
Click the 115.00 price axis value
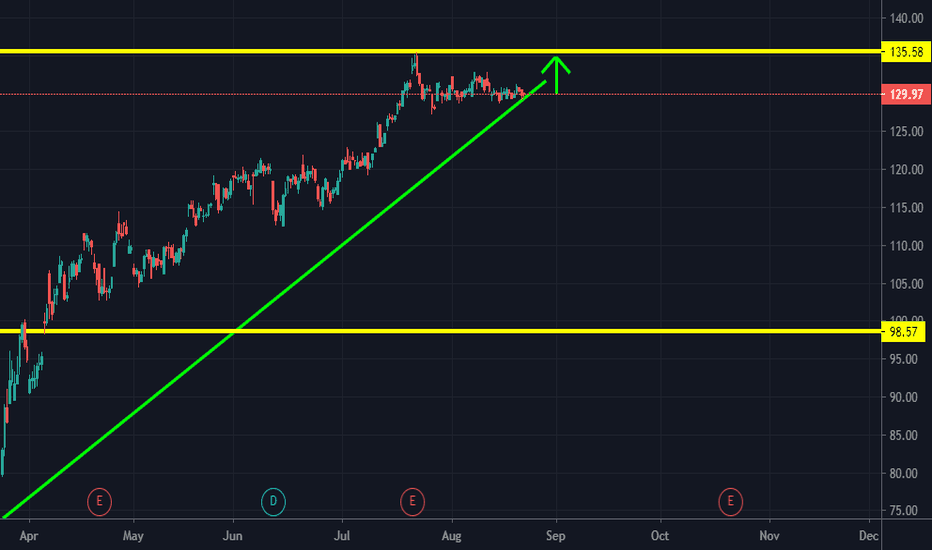point(906,208)
